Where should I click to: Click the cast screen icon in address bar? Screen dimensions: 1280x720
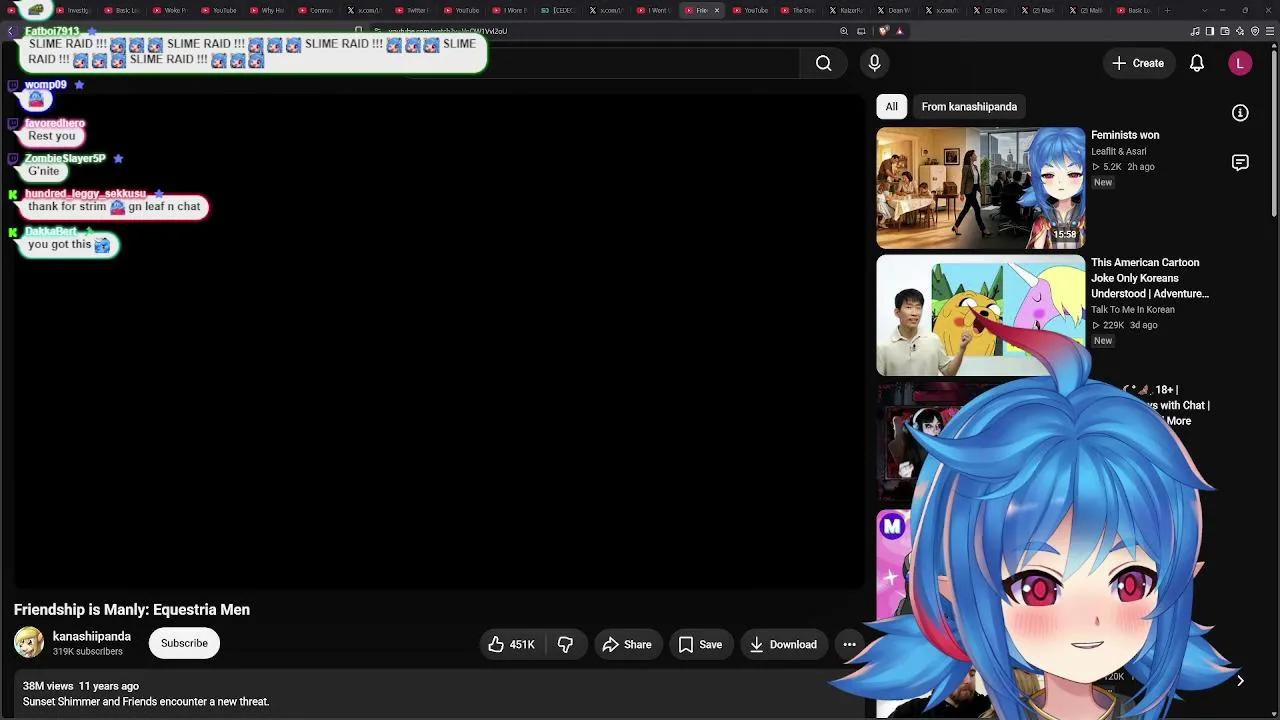pyautogui.click(x=861, y=31)
